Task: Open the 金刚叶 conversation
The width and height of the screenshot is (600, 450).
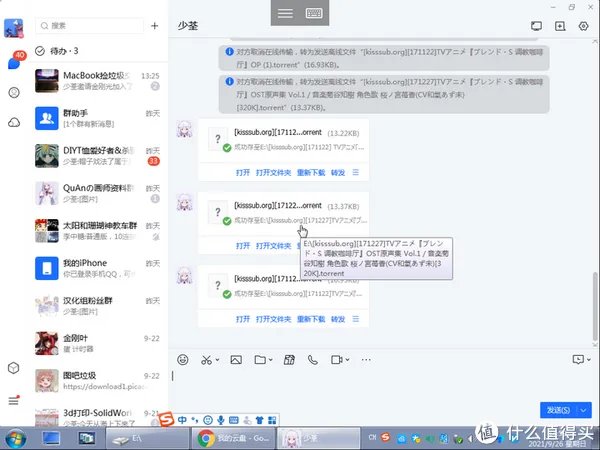Action: [x=98, y=343]
